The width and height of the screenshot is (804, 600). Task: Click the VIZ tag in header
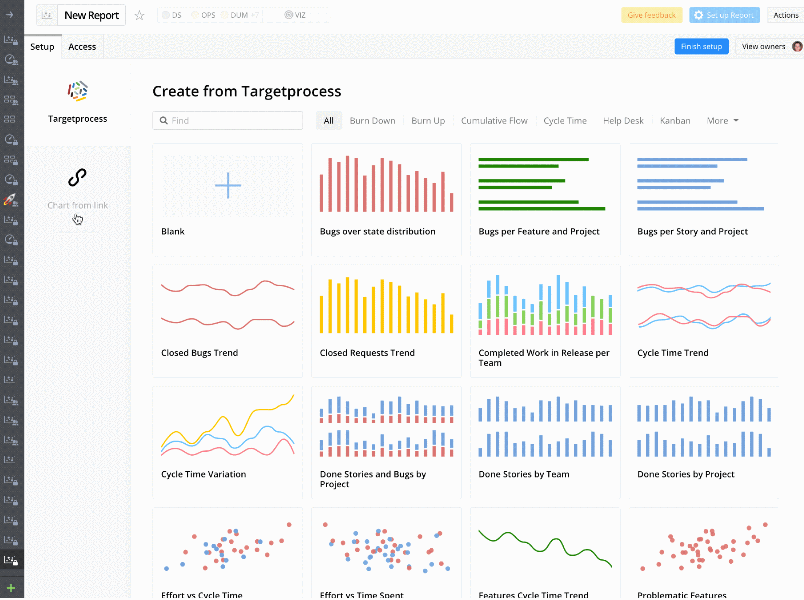(x=295, y=15)
